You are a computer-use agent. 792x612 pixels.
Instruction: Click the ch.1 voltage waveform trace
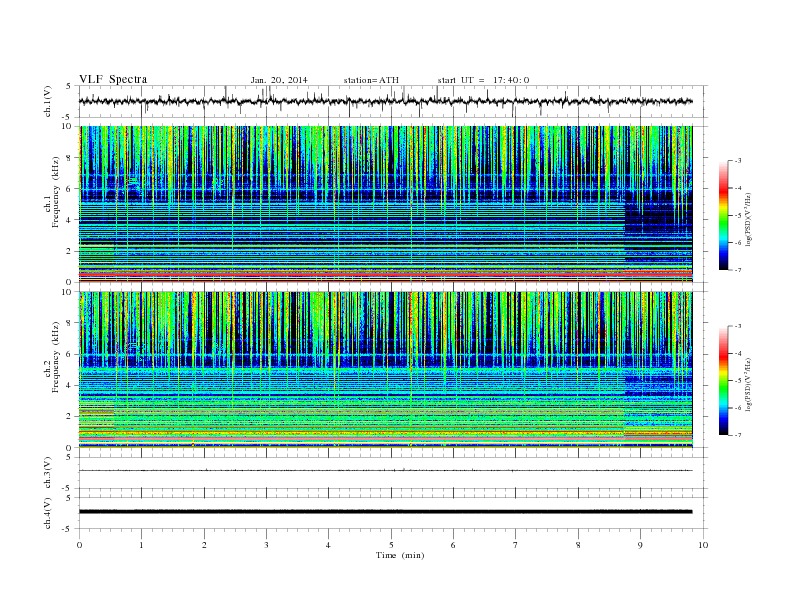(x=385, y=101)
